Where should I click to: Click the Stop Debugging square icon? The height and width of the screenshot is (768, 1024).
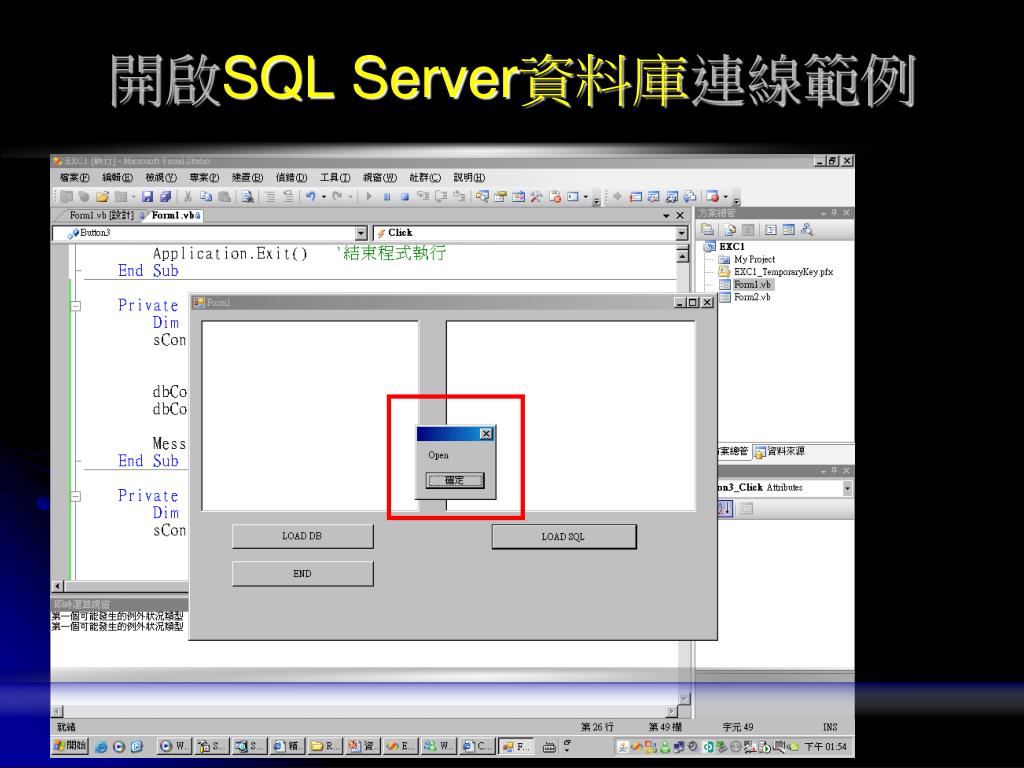(x=405, y=197)
